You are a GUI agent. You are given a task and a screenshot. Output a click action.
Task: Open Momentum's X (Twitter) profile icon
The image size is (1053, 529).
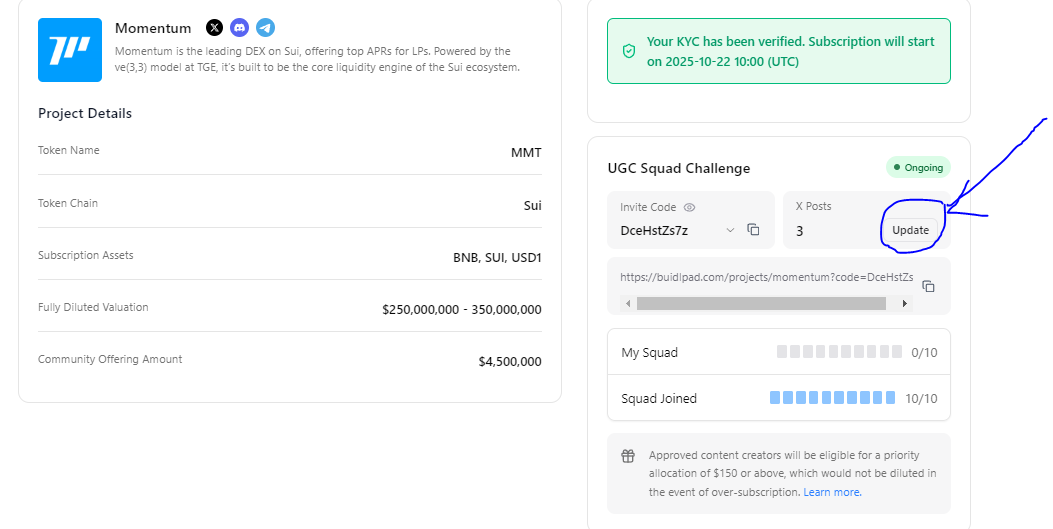(214, 28)
